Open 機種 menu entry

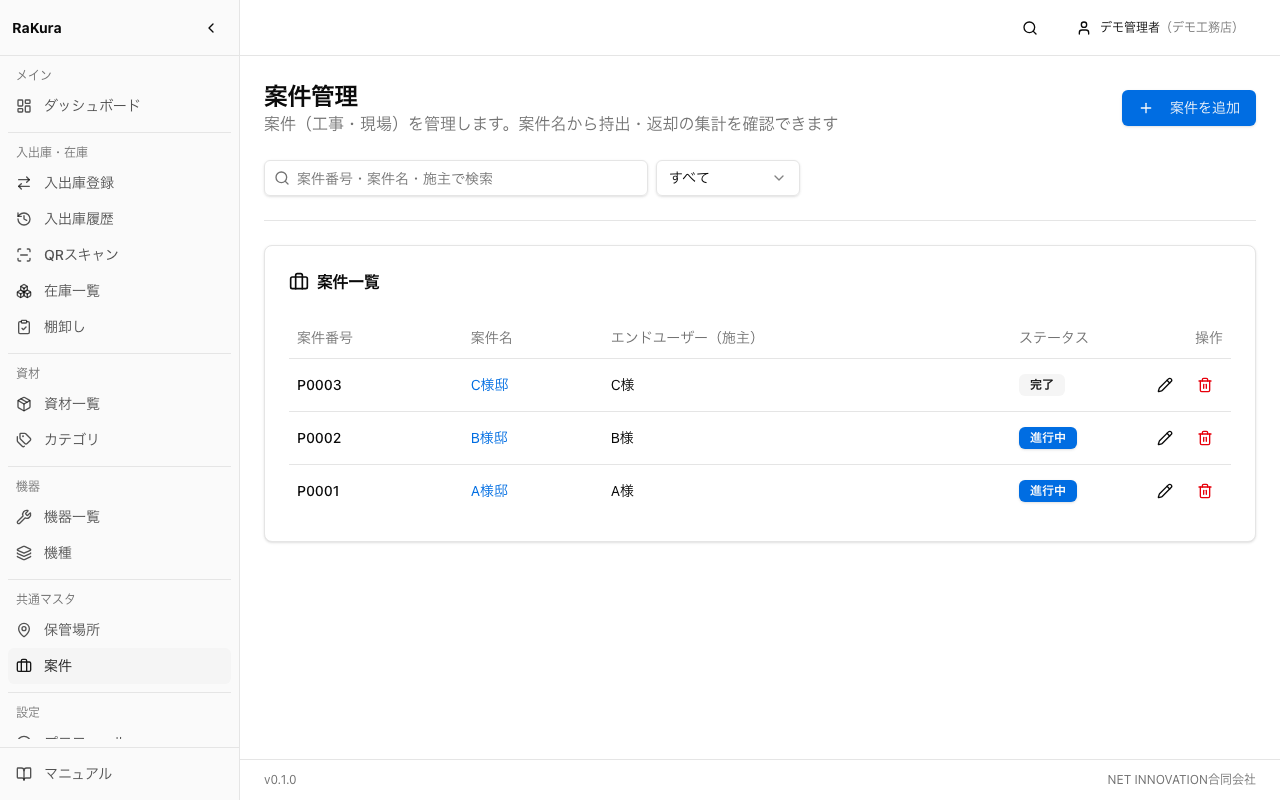point(119,553)
